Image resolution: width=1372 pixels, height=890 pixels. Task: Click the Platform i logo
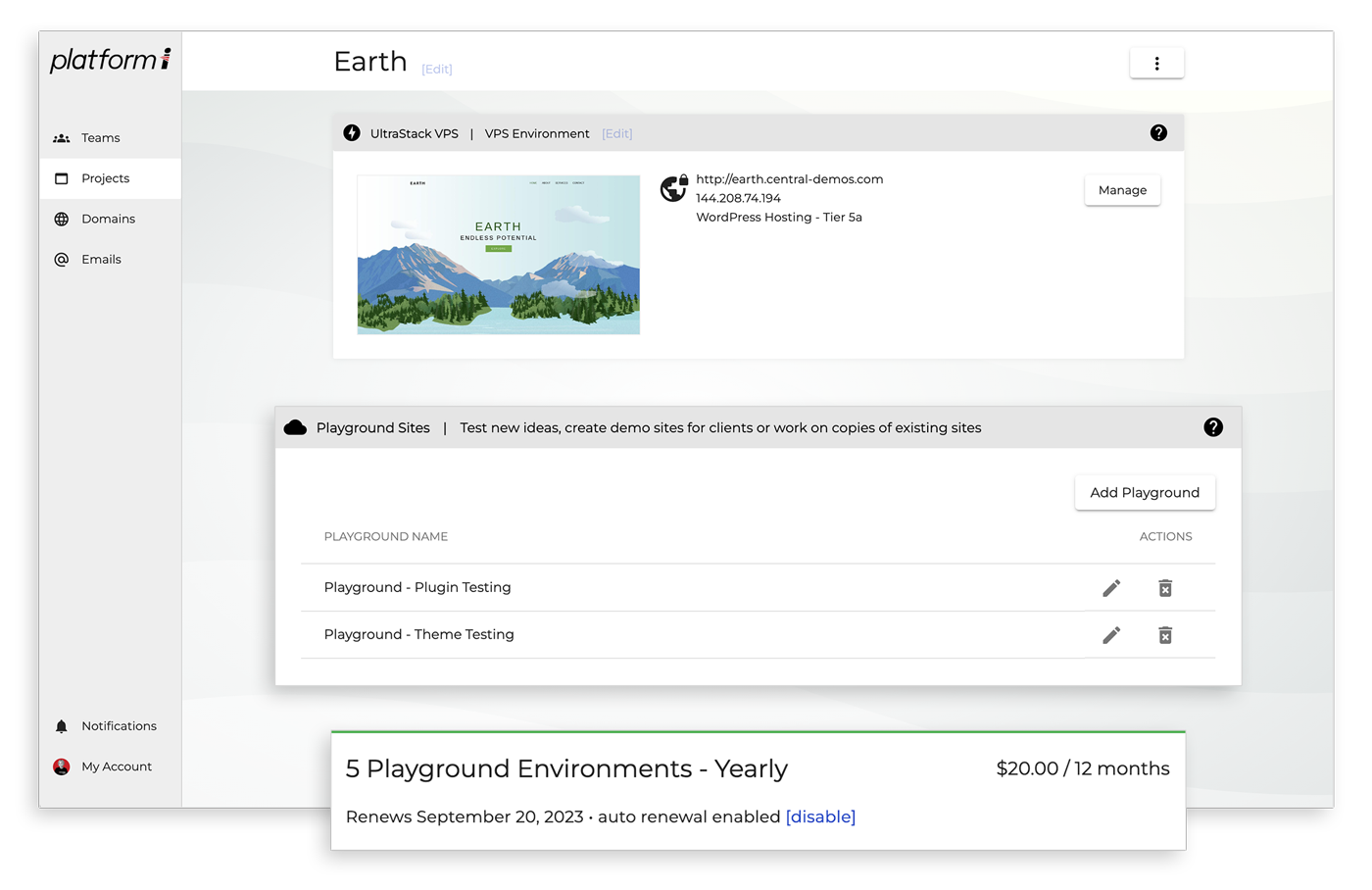[x=110, y=61]
